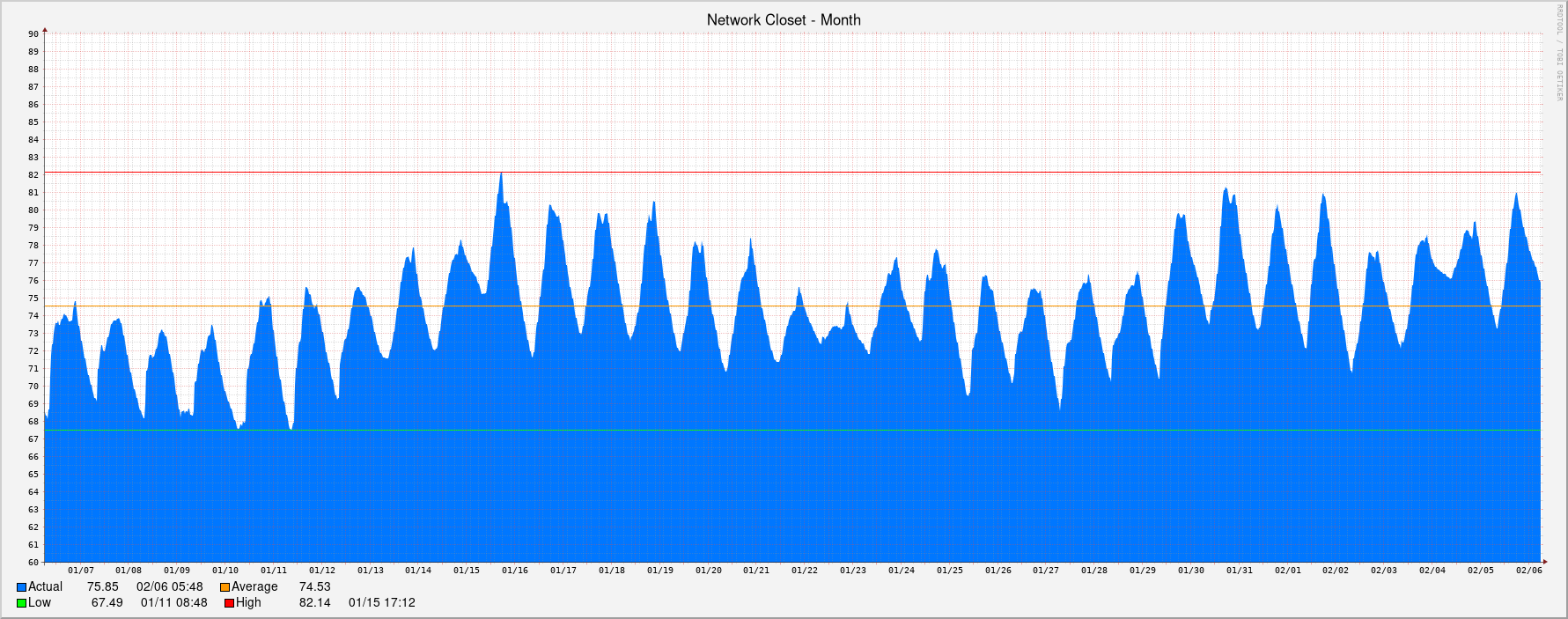This screenshot has height=619, width=1568.
Task: Click the red High legend swatch
Action: coord(229,603)
